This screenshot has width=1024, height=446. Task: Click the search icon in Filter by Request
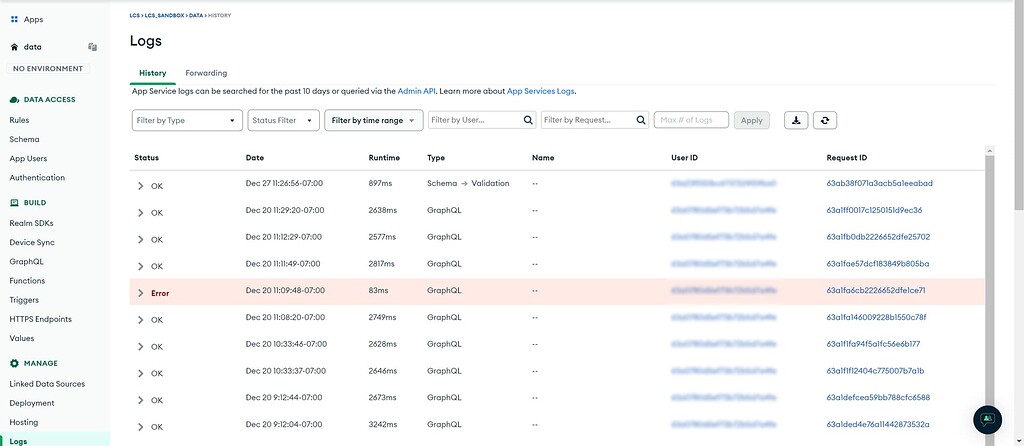(x=641, y=120)
